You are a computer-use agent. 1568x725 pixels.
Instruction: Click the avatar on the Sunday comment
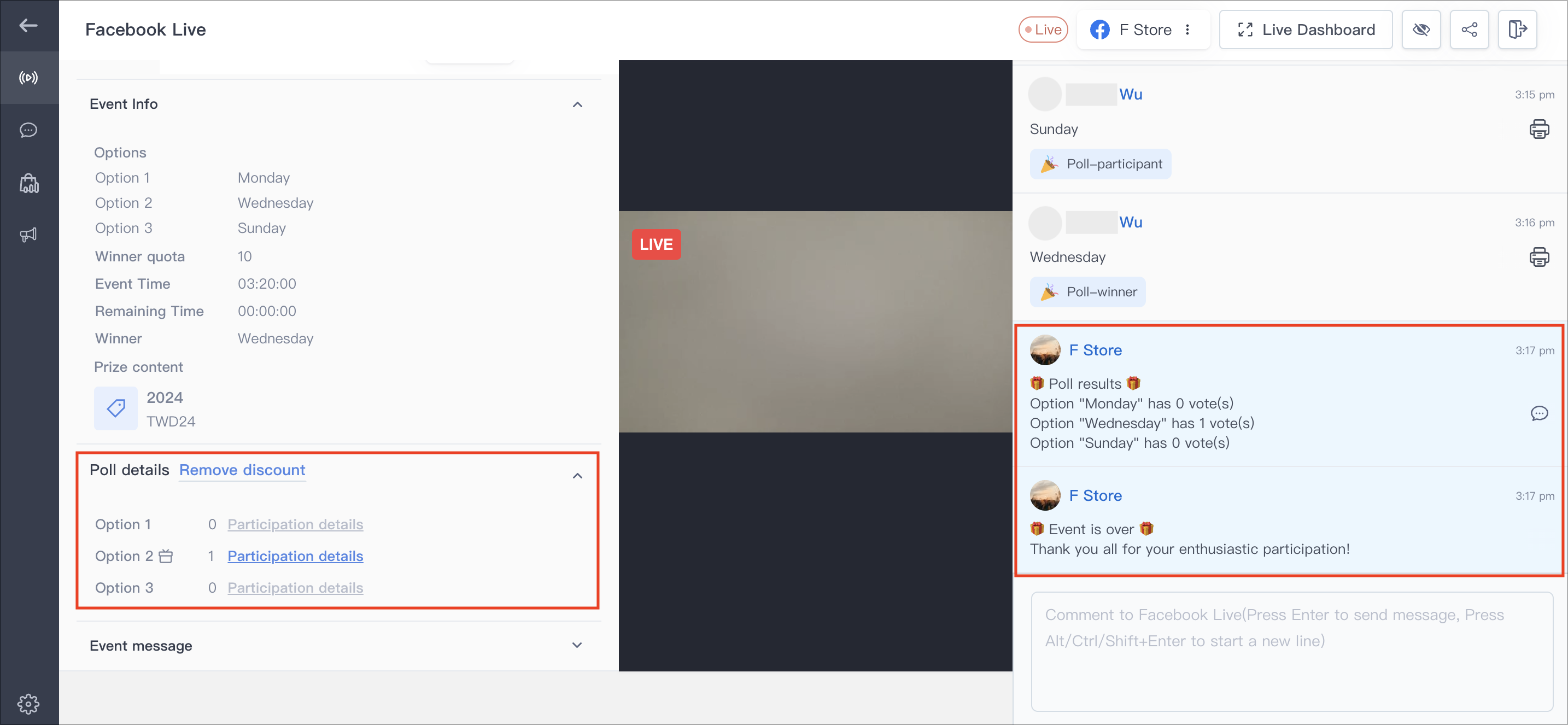[x=1045, y=95]
